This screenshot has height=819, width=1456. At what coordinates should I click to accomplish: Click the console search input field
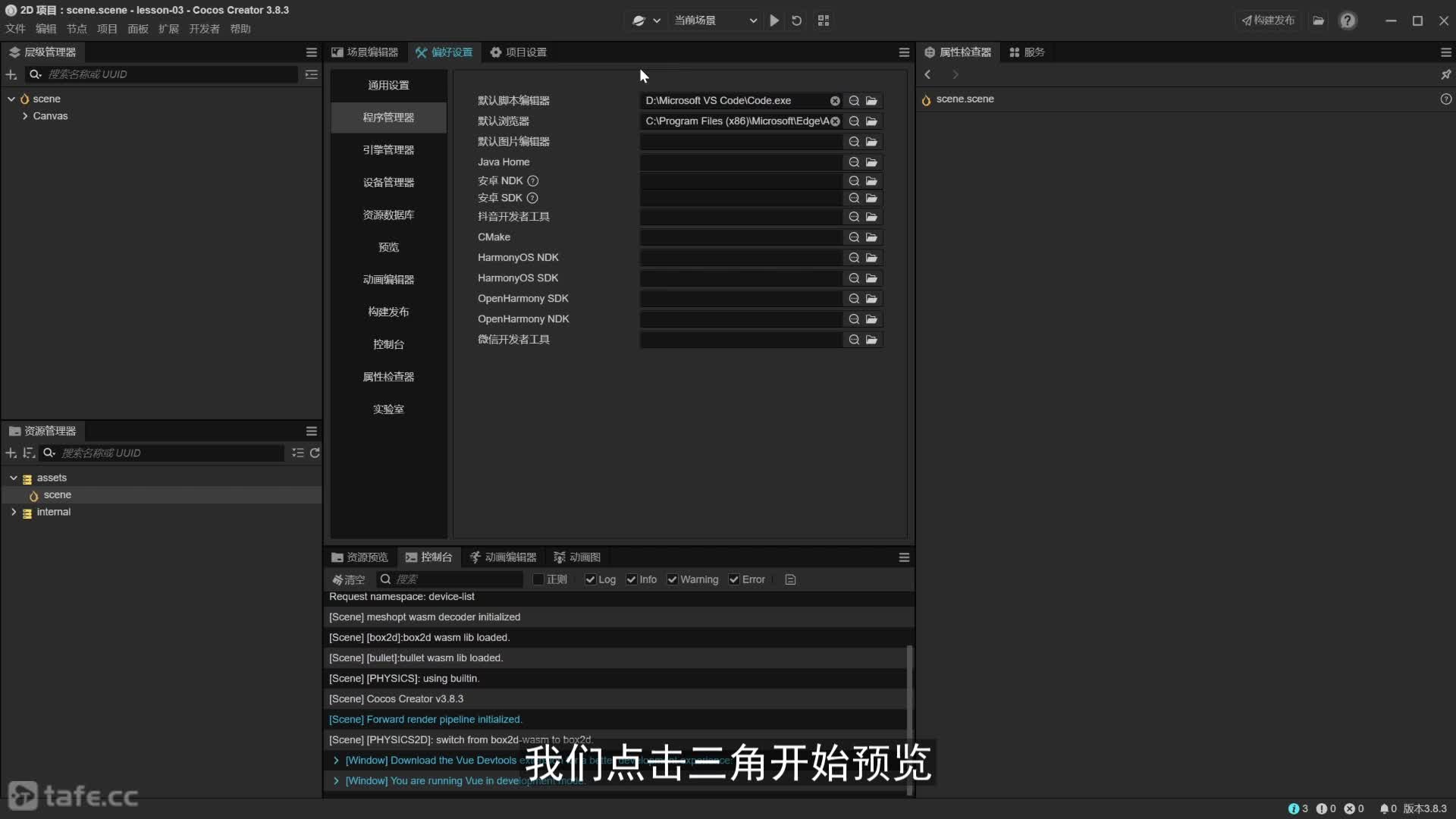[450, 579]
